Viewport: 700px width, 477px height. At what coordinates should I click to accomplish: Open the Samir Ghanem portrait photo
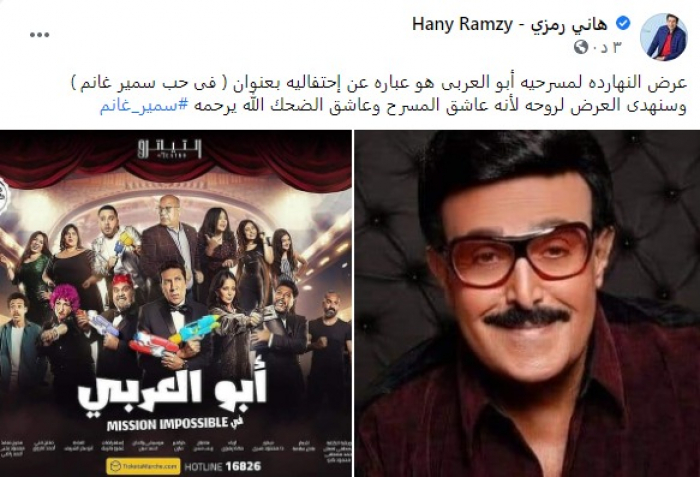coord(527,304)
